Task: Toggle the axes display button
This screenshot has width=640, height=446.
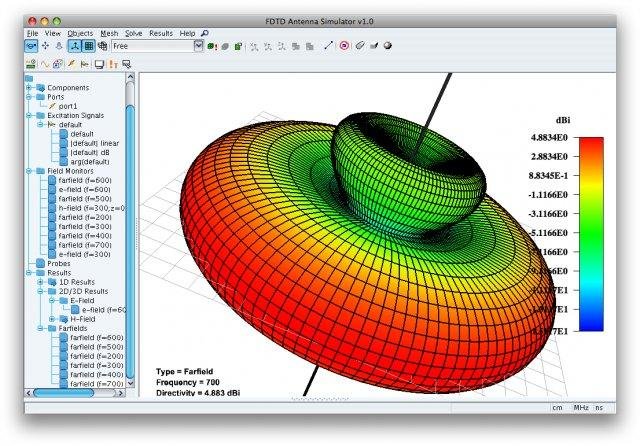Action: pyautogui.click(x=74, y=46)
